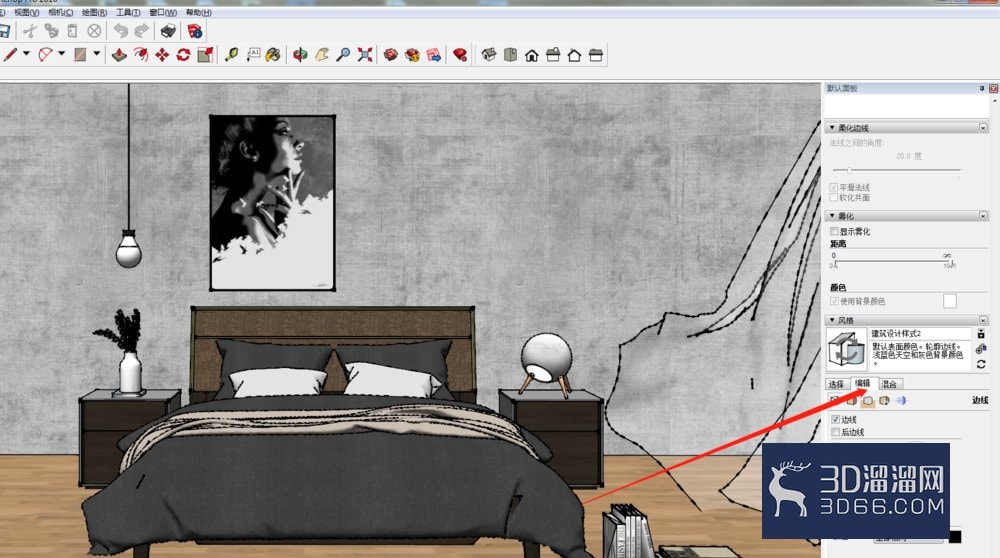This screenshot has width=1000, height=558.
Task: Activate the Orbit tool
Action: (x=300, y=55)
